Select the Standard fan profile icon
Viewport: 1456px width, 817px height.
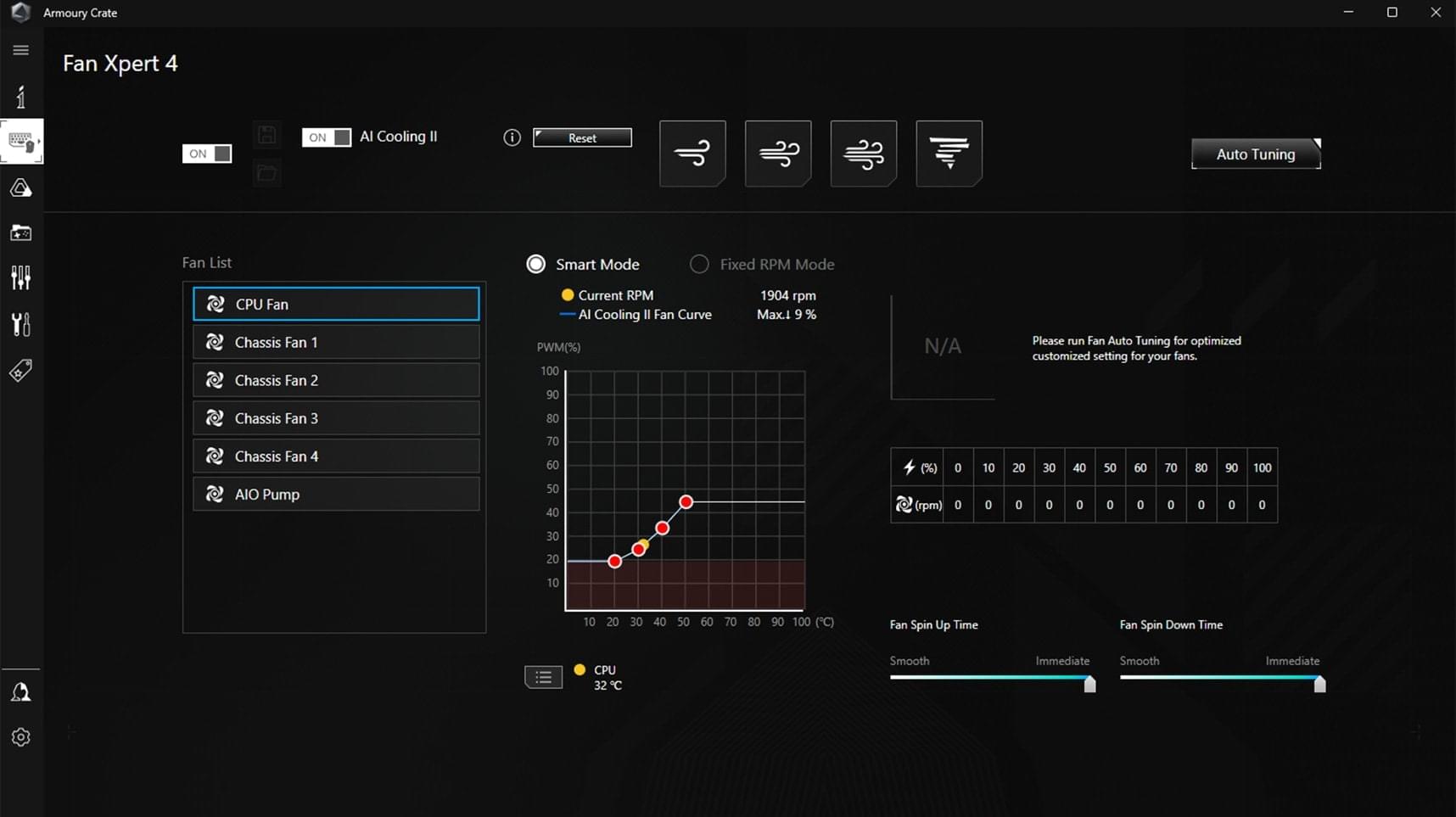pos(778,154)
